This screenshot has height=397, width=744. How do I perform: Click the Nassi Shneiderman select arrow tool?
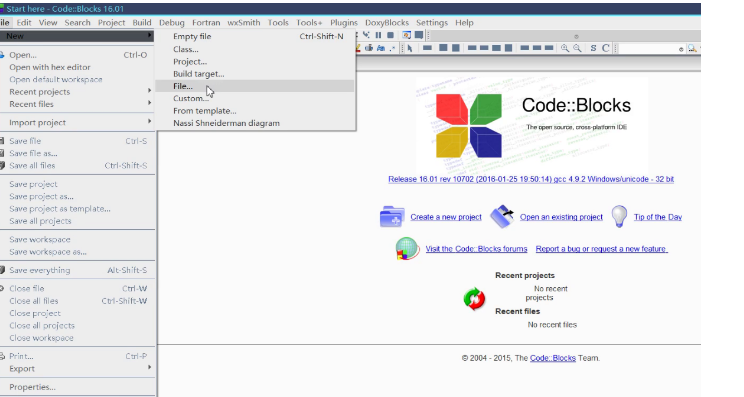tap(409, 48)
